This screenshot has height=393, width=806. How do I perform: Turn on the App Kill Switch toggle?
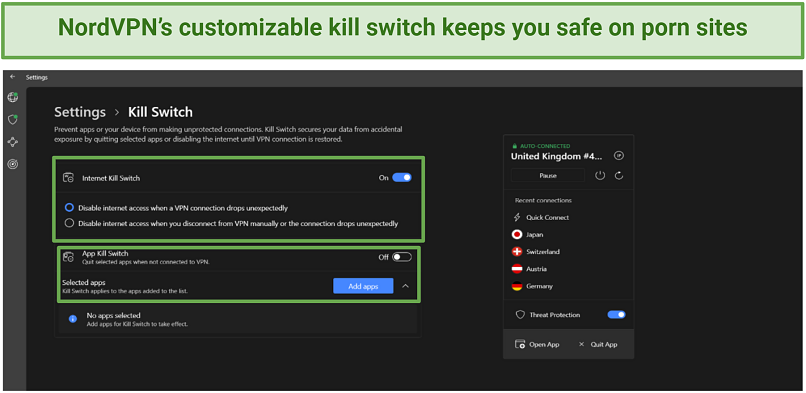402,257
